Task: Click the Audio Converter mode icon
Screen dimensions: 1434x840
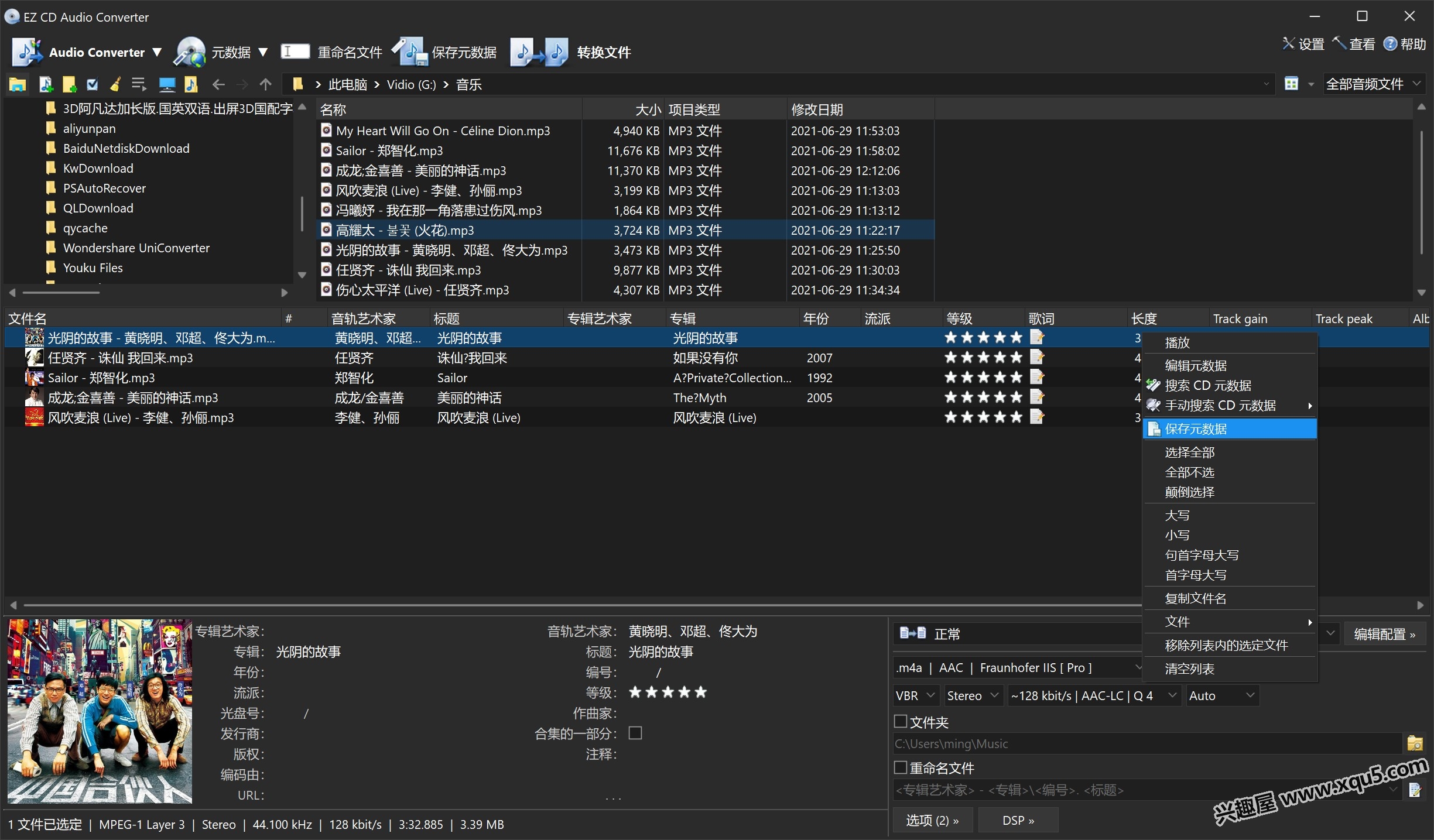Action: point(28,52)
